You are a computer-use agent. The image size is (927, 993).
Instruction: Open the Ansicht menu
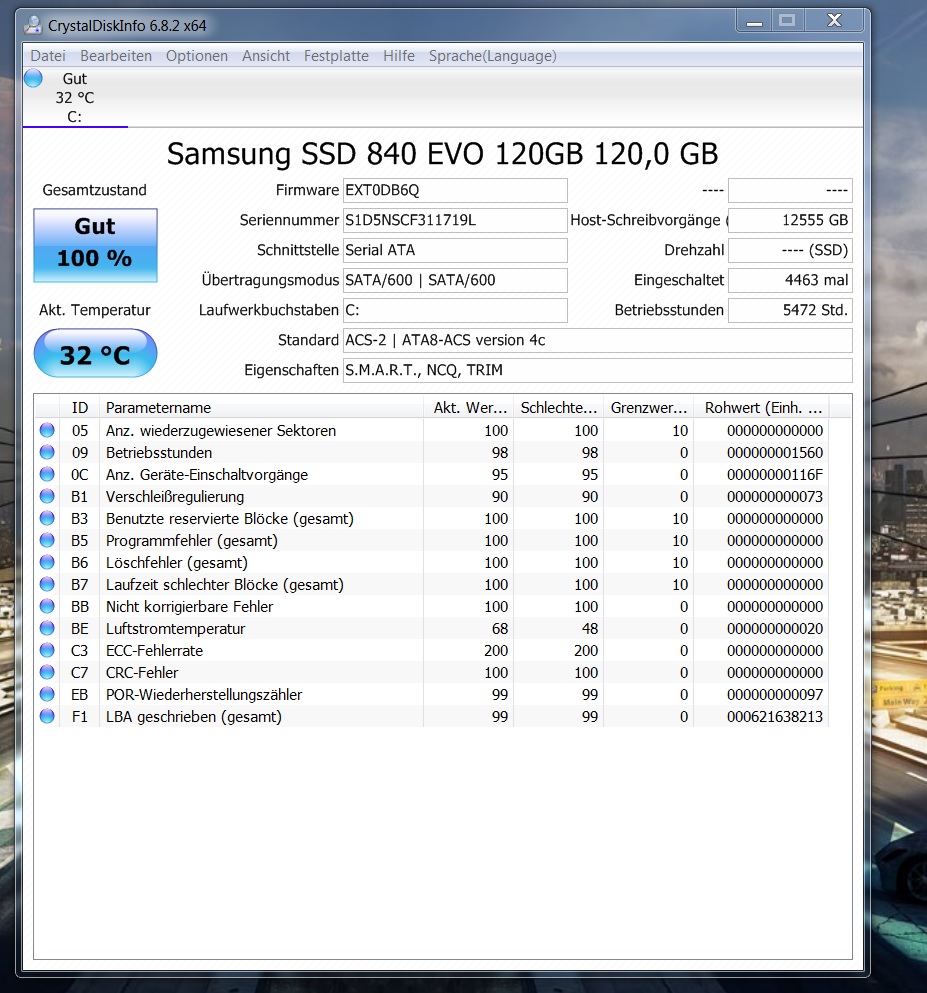click(266, 56)
